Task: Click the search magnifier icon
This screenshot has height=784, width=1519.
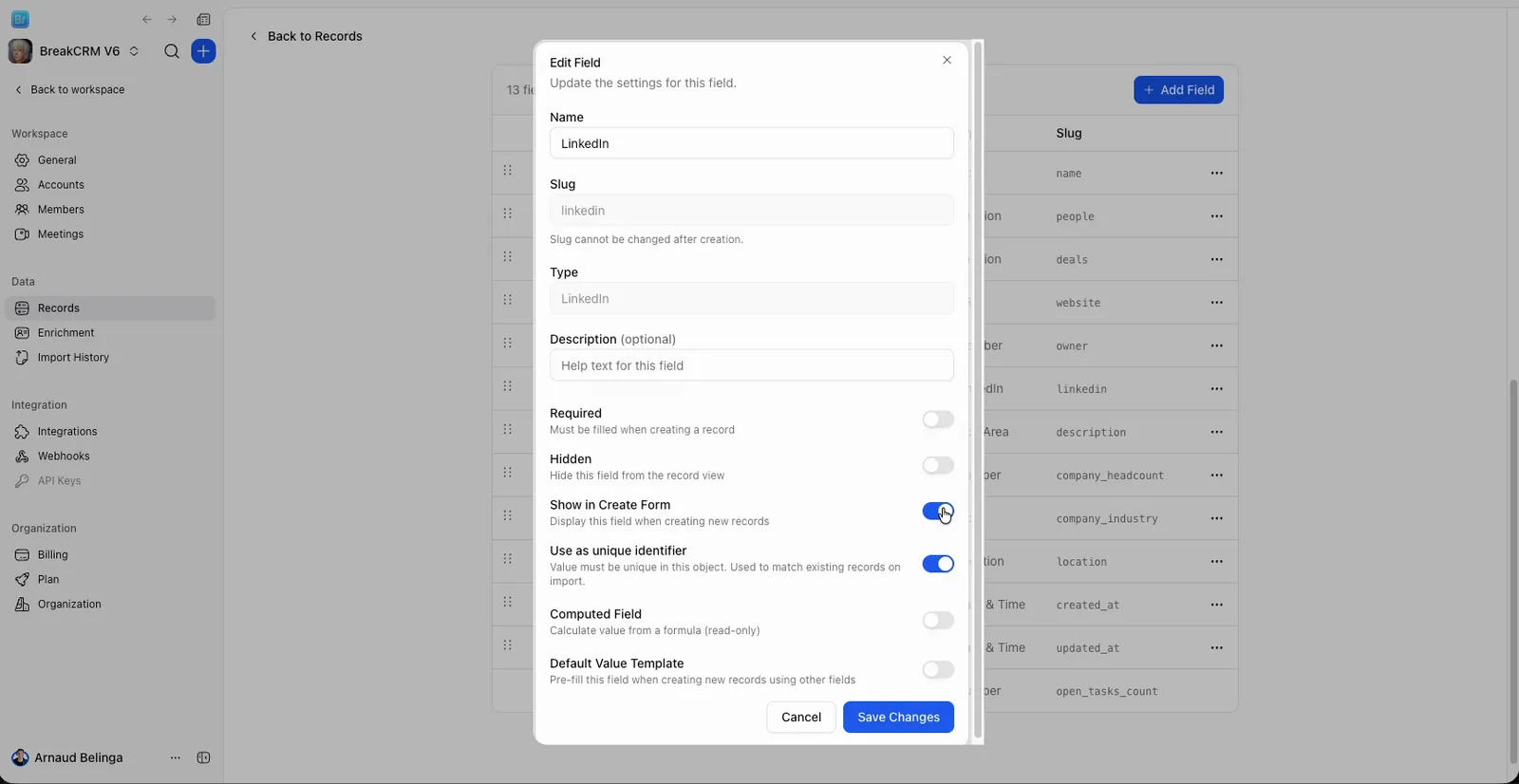Action: 172,51
